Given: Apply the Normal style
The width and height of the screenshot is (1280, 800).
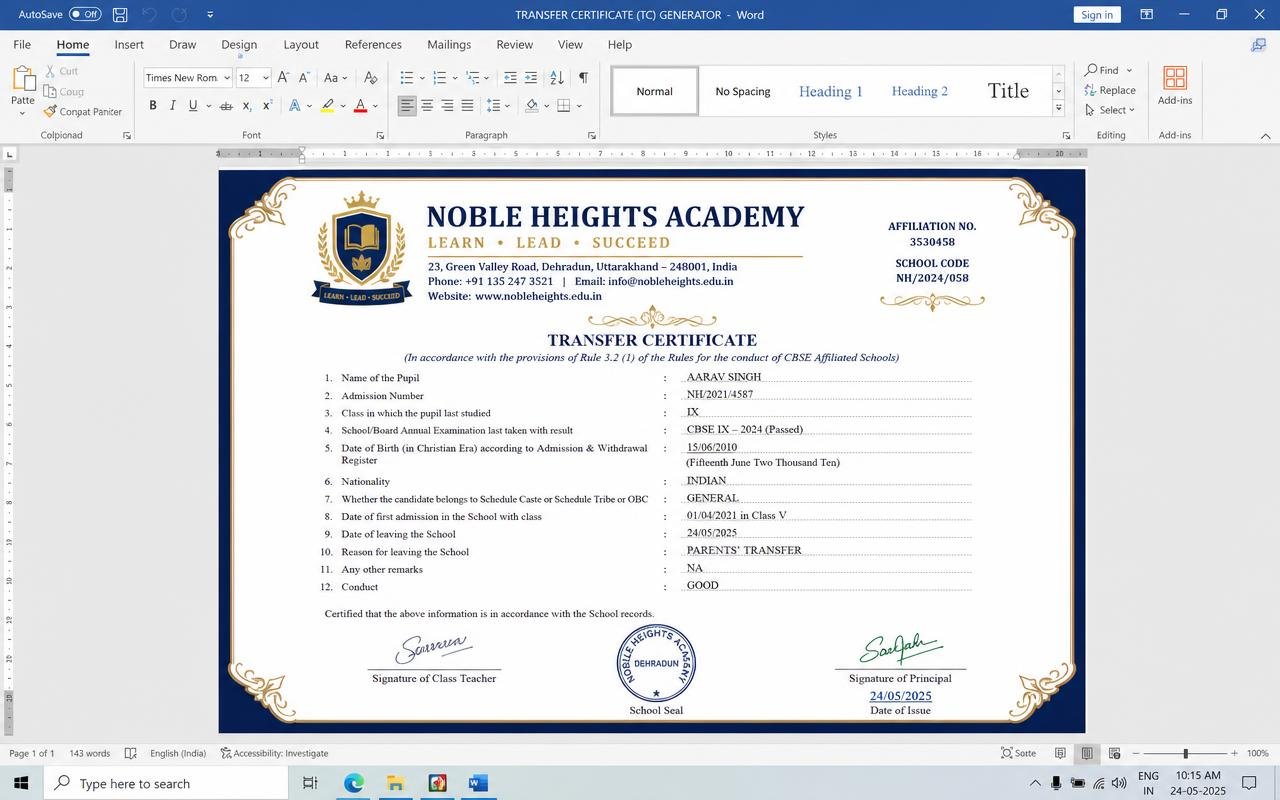Looking at the screenshot, I should click(655, 91).
